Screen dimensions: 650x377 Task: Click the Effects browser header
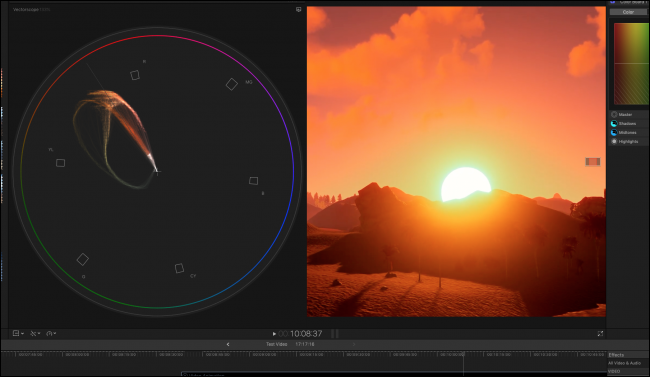[x=616, y=355]
